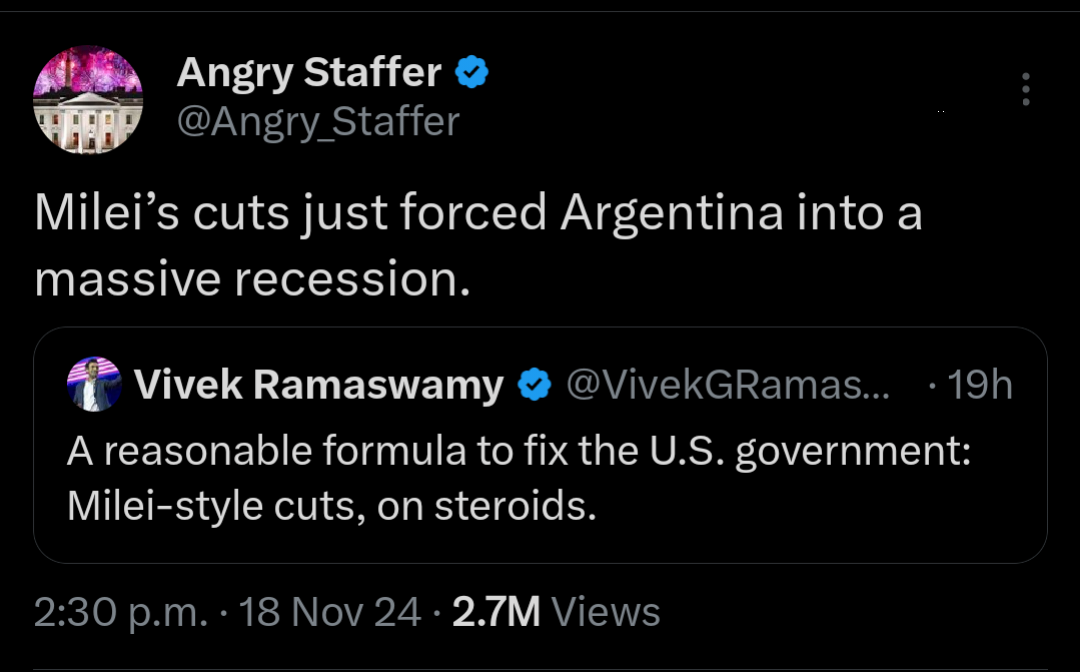Click the Views label
1080x672 pixels.
click(x=606, y=612)
